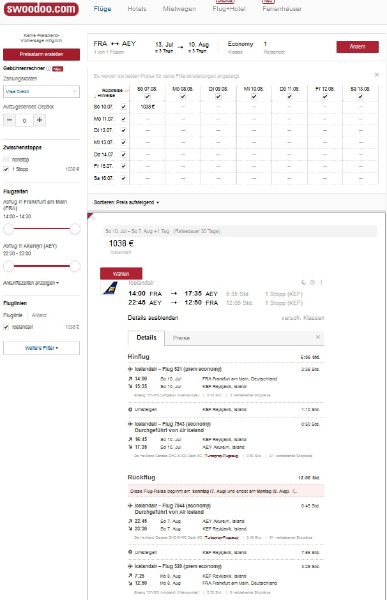The image size is (387, 600).
Task: Toggle the Mo 11.07. row checkbox
Action: coord(123,119)
